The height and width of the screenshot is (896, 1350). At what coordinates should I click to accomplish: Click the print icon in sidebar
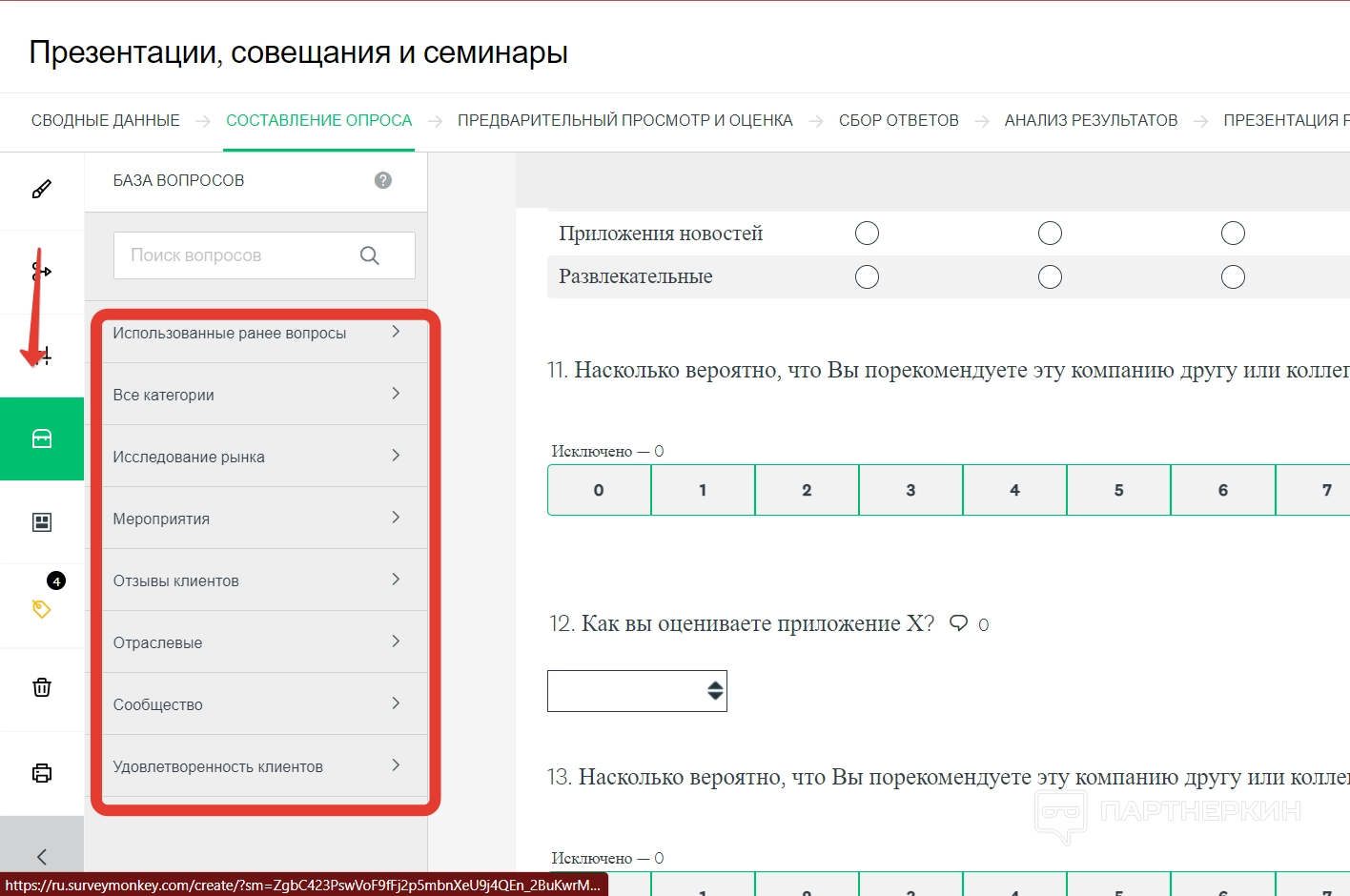tap(42, 772)
